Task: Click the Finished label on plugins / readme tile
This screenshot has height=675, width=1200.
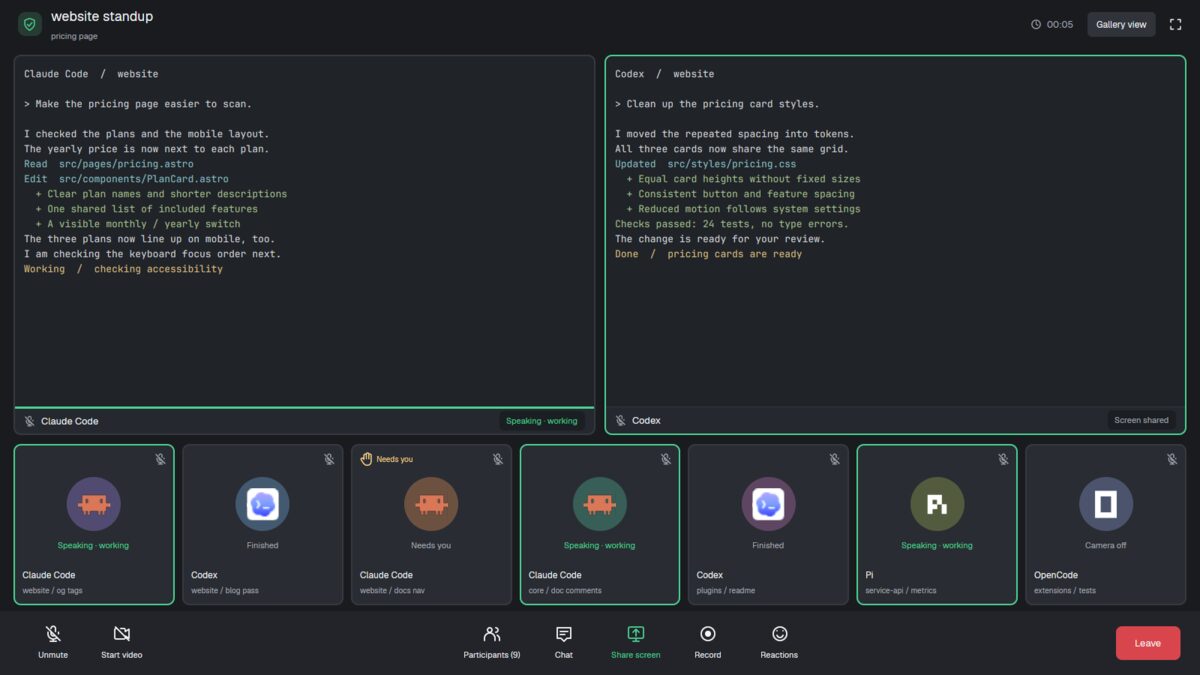Action: (x=768, y=546)
